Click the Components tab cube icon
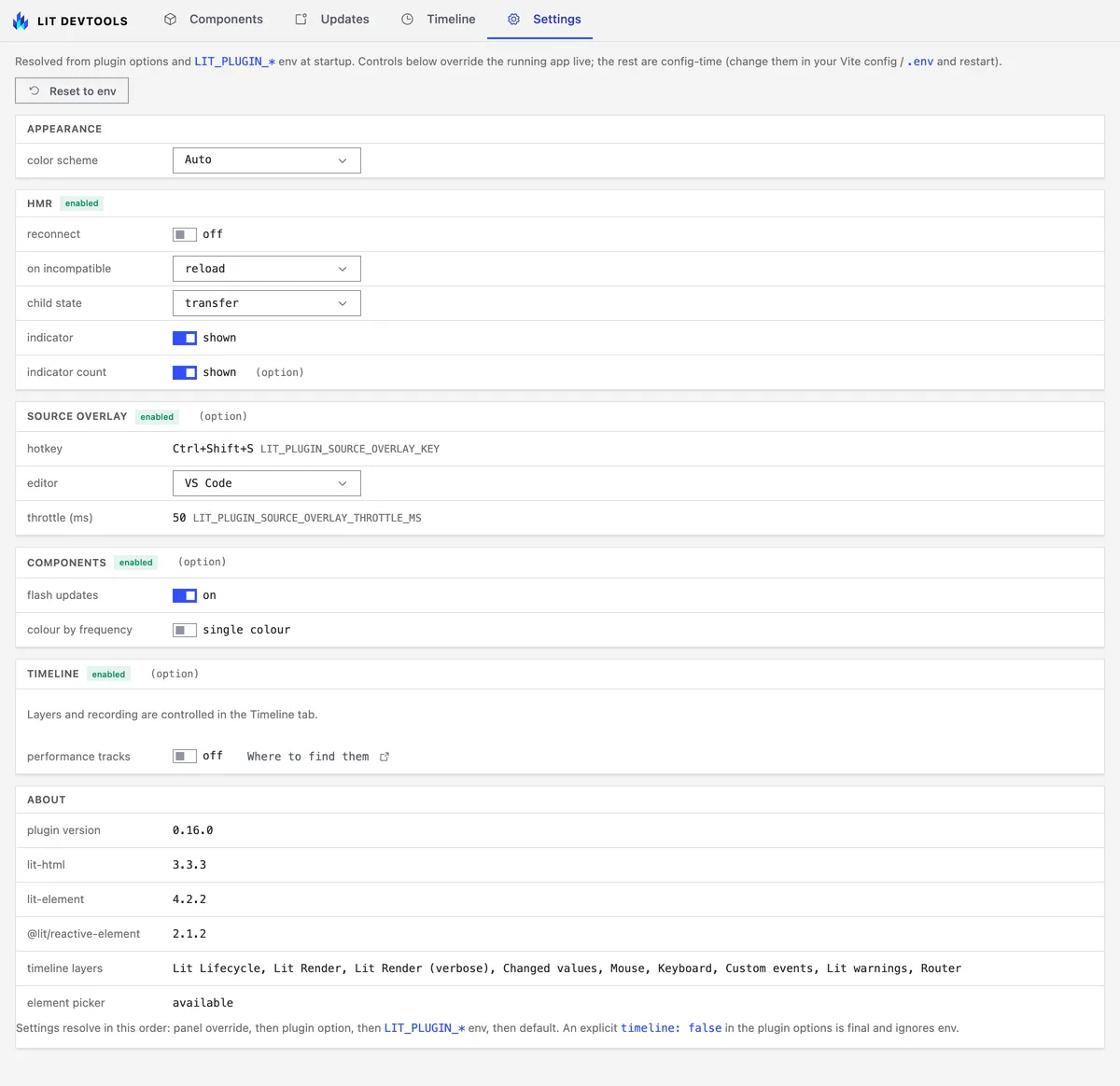 [x=170, y=19]
